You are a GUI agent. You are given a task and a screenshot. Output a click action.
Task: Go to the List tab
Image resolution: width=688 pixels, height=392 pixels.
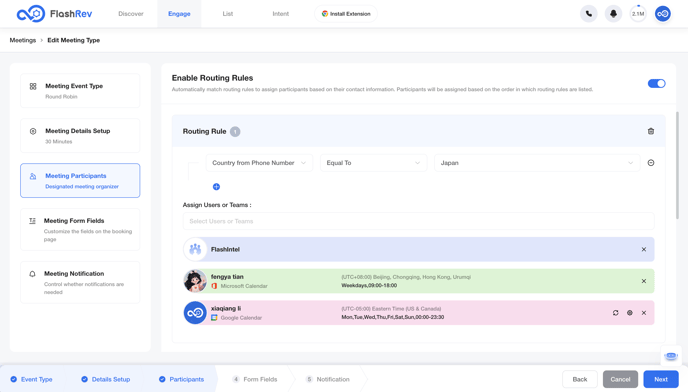tap(228, 14)
